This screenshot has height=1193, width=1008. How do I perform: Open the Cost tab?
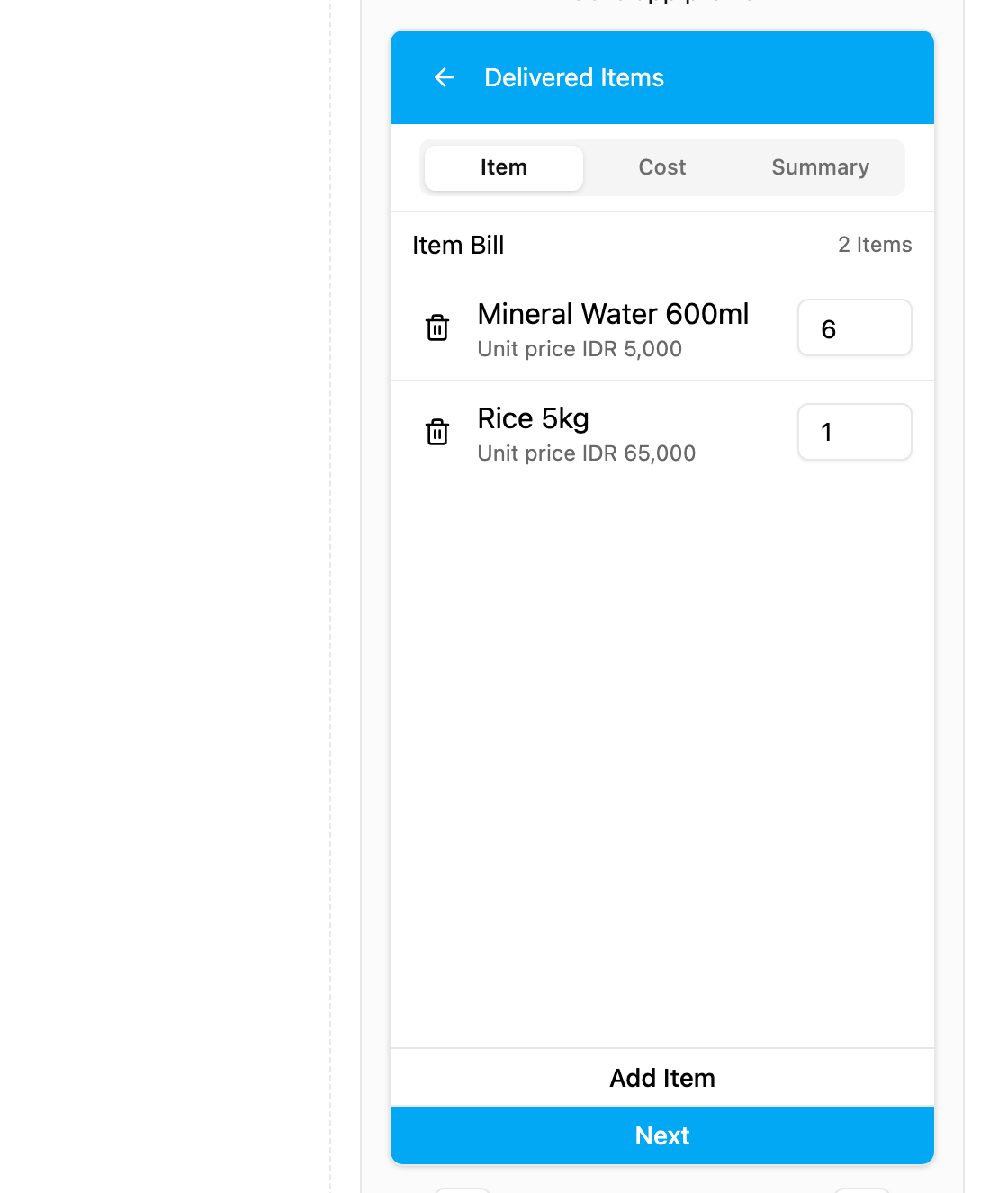[x=662, y=167]
